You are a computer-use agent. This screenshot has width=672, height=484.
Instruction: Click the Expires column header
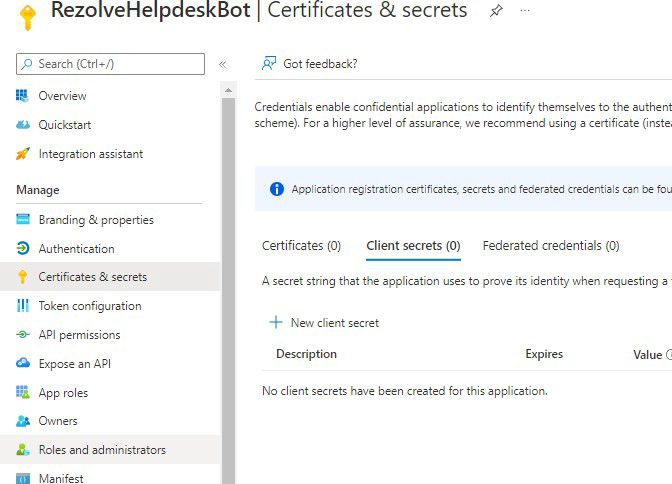coord(544,354)
